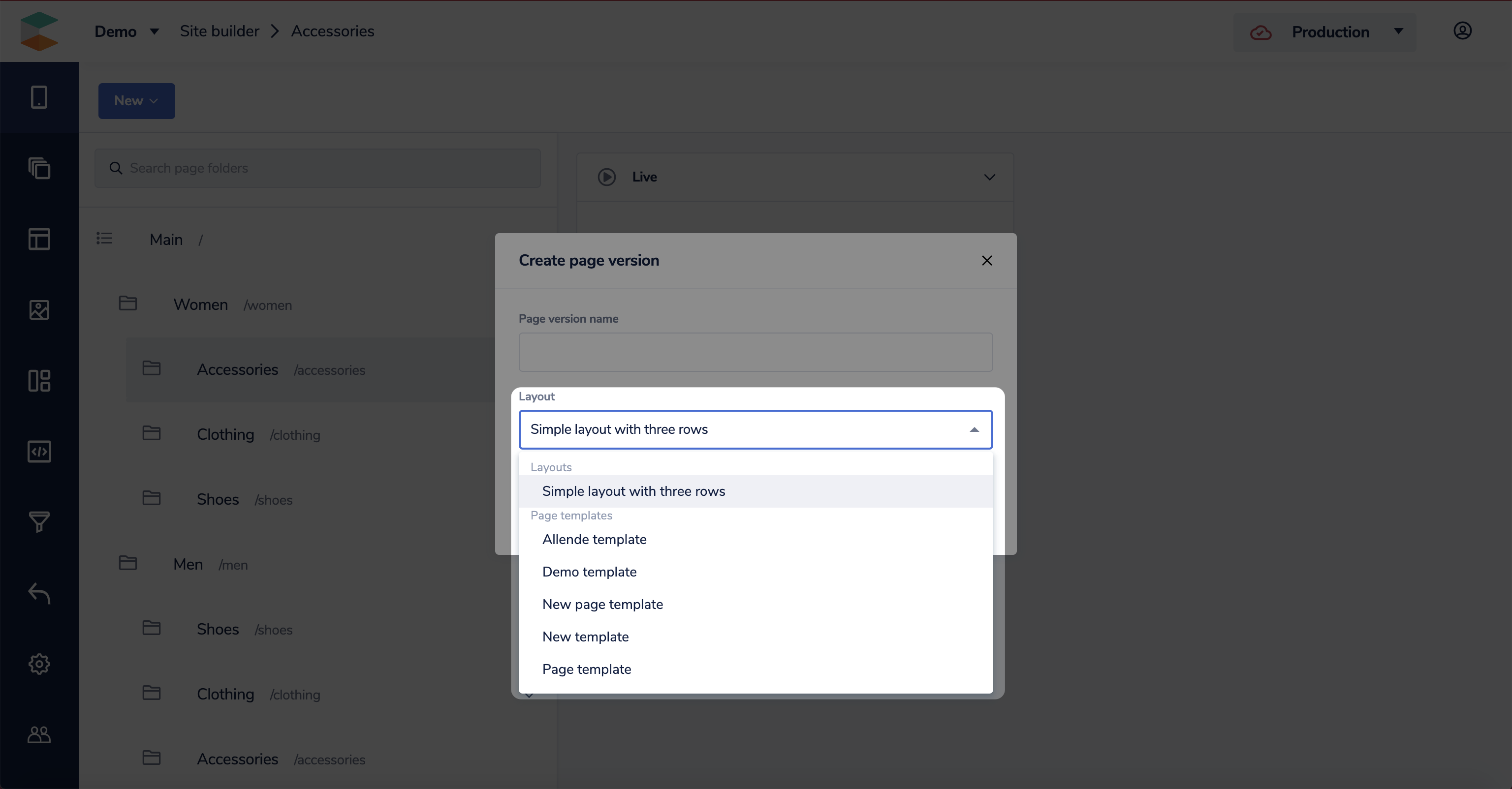Go to Site builder breadcrumb link

point(219,31)
